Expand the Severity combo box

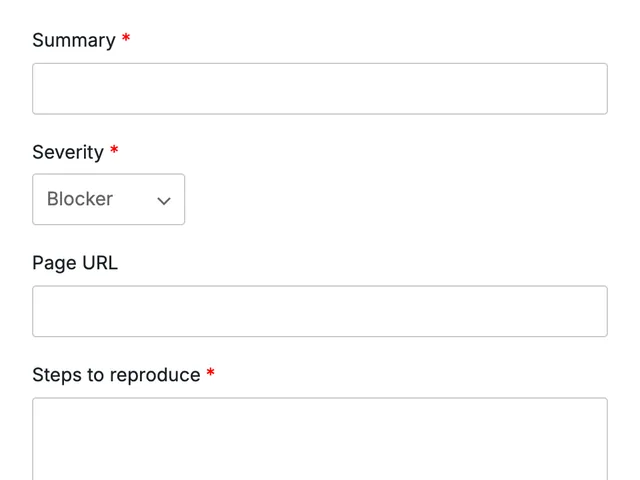(109, 199)
